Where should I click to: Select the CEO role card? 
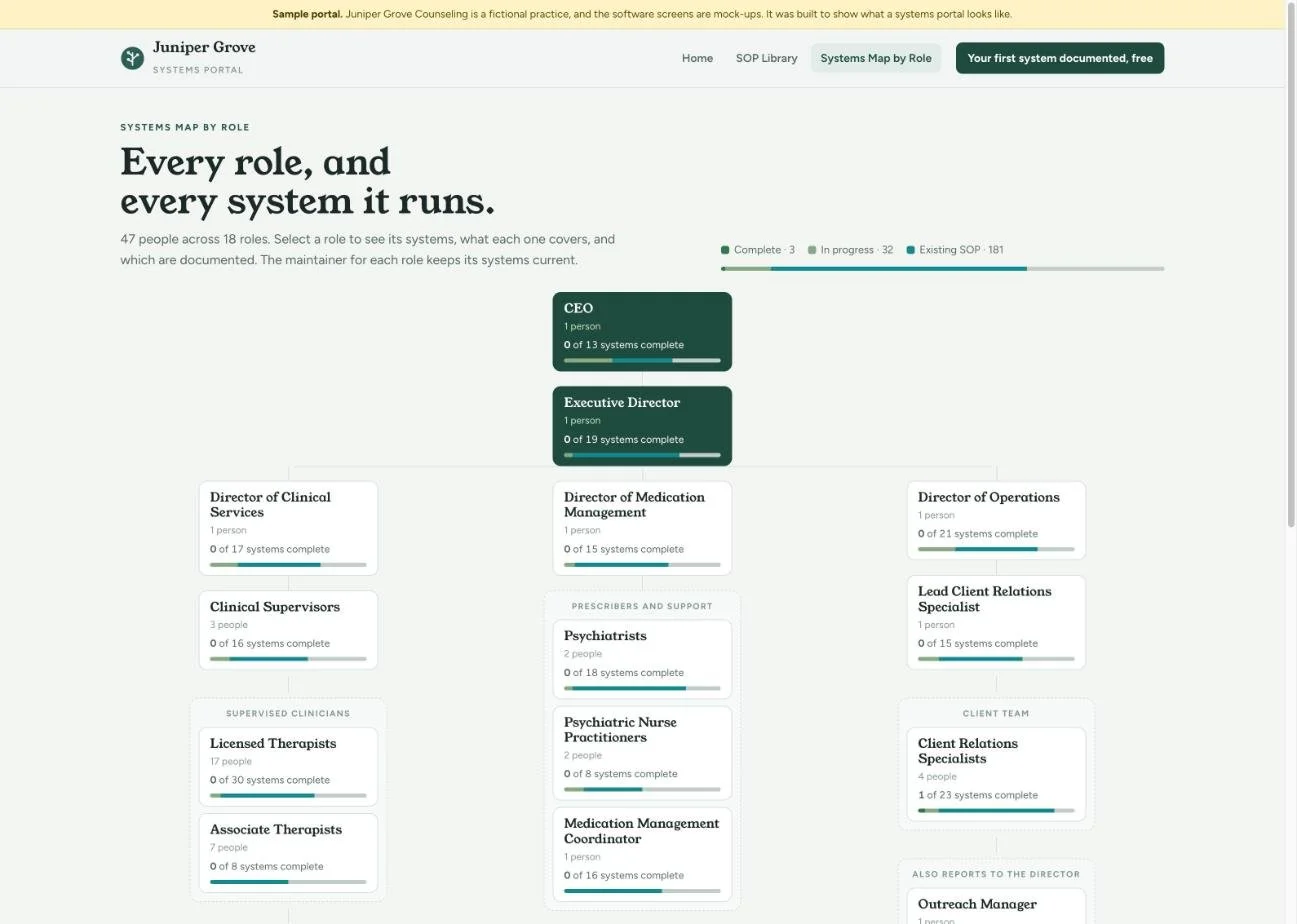[x=642, y=331]
